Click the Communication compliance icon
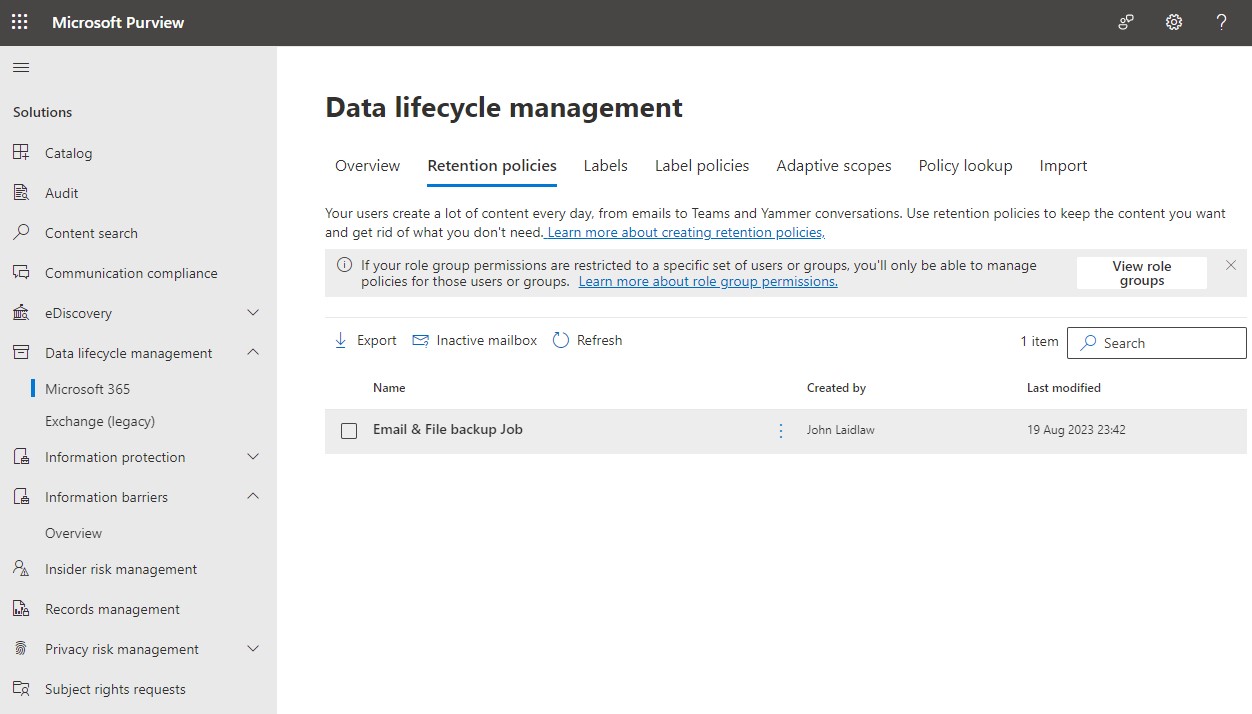 (21, 272)
